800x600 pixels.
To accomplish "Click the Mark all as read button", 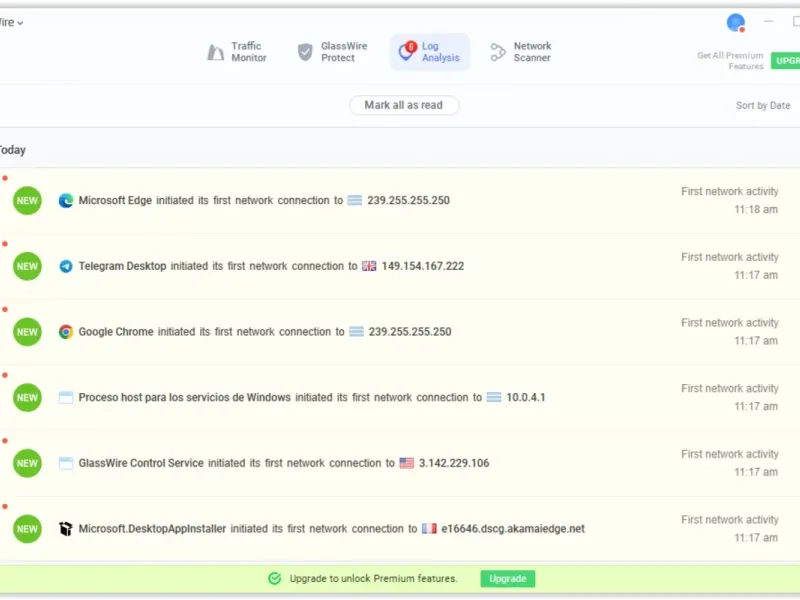I will 404,105.
